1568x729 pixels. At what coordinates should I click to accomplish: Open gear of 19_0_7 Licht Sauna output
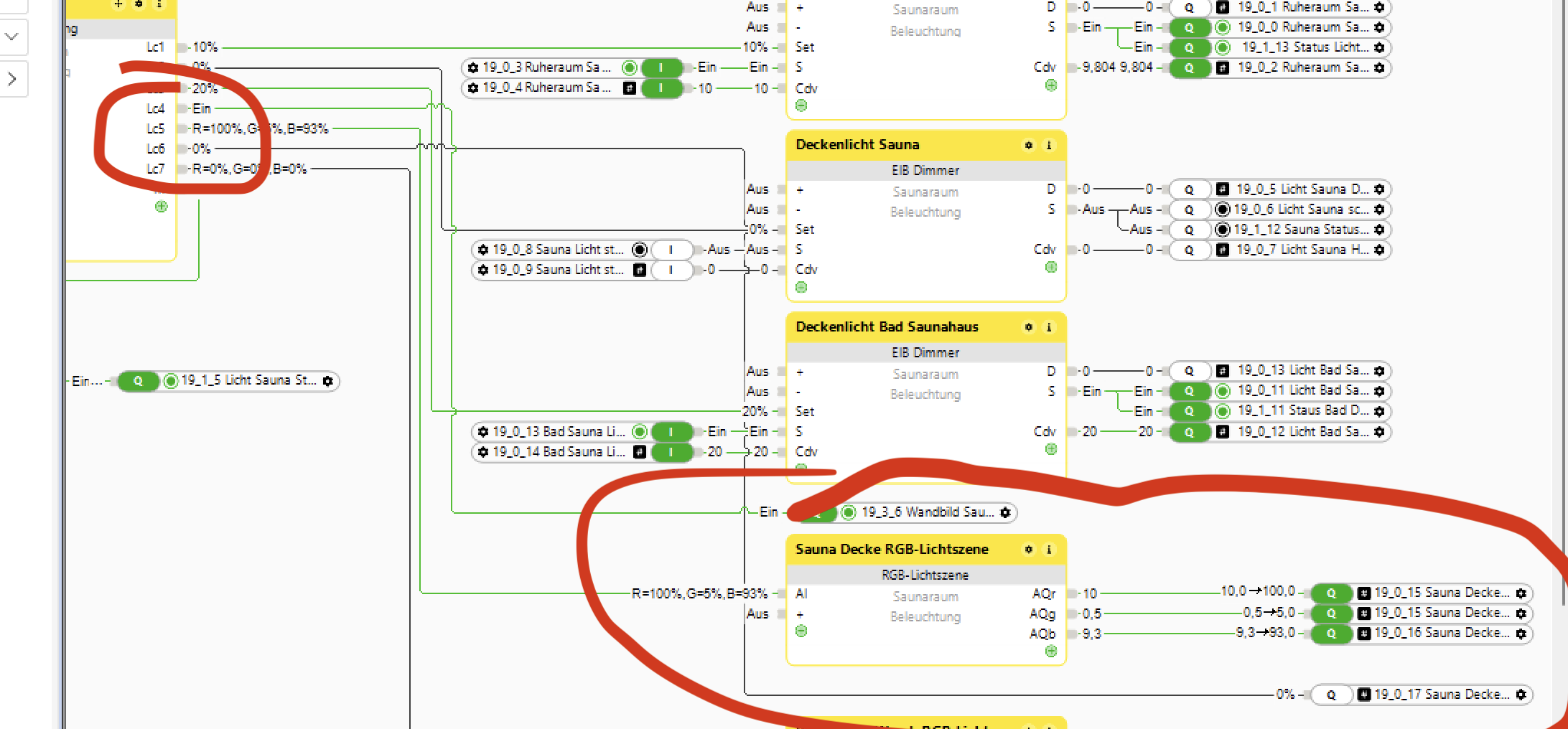[1379, 250]
